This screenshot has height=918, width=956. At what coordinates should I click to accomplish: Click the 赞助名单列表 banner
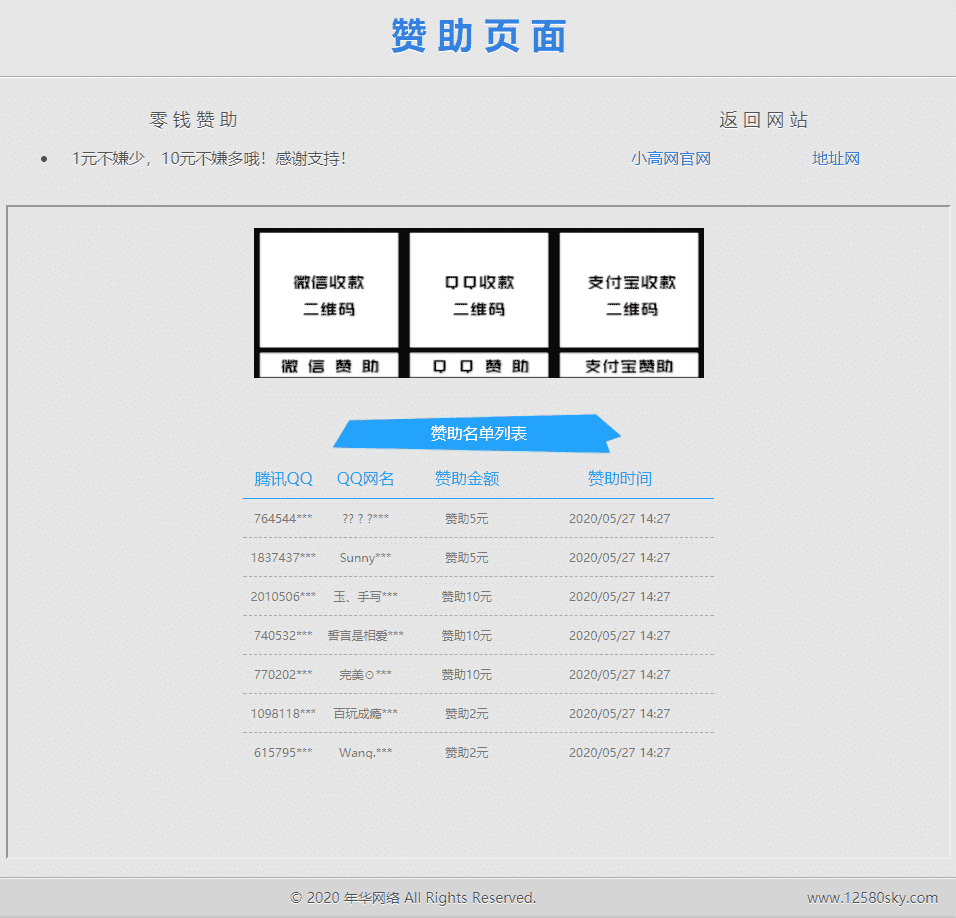(477, 433)
